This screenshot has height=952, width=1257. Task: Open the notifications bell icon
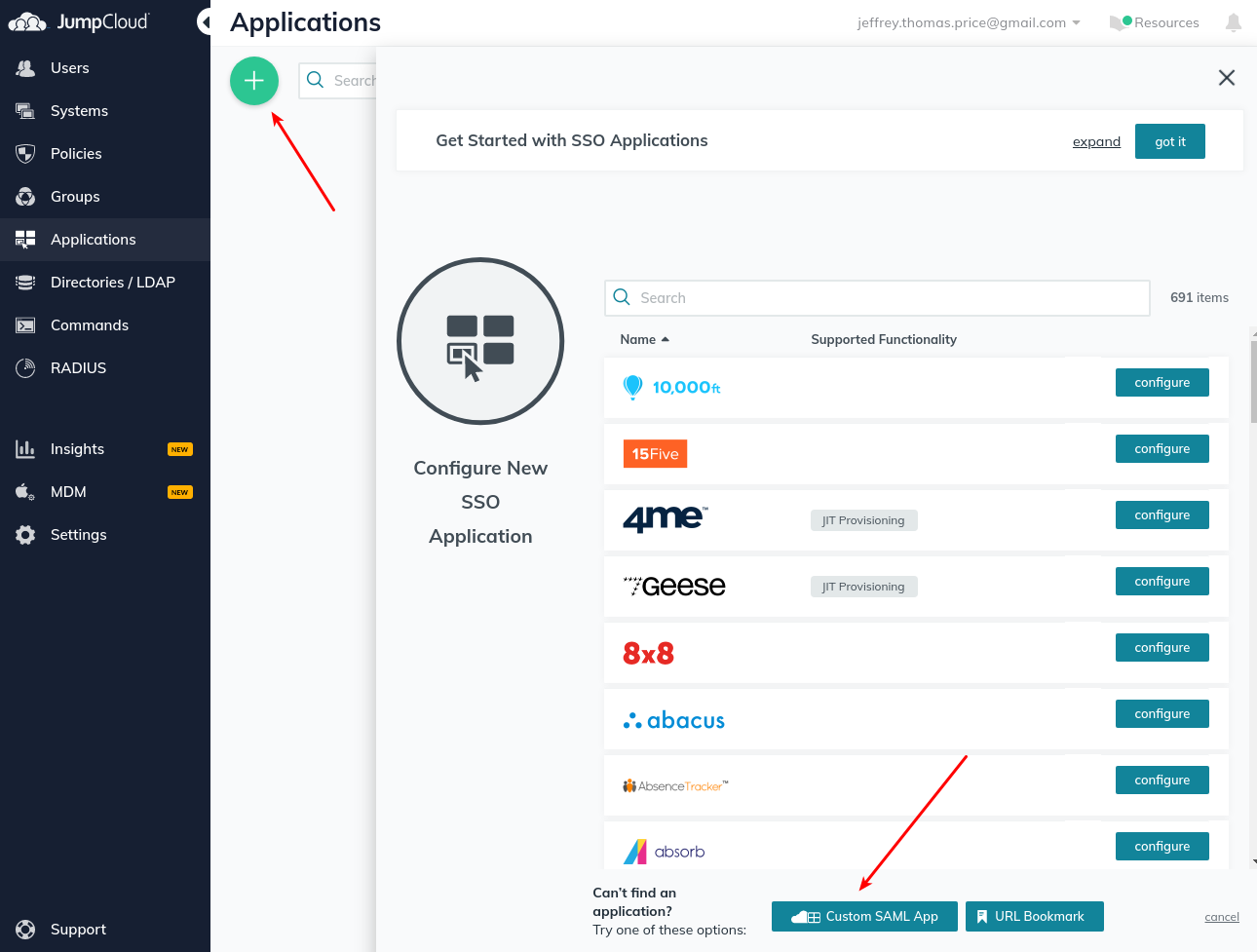pos(1233,22)
